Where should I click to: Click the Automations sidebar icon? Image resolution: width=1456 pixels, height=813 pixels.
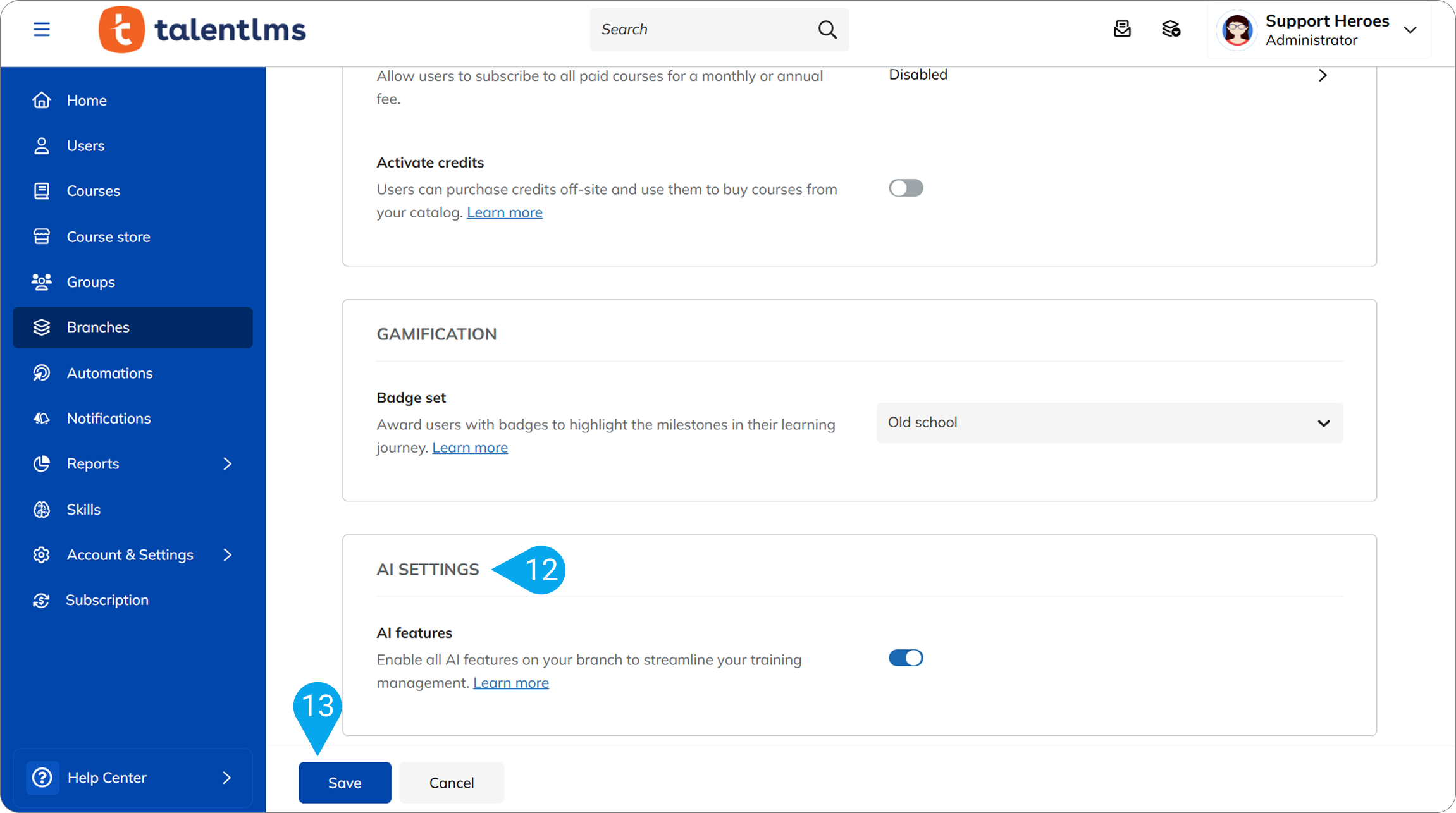point(42,373)
